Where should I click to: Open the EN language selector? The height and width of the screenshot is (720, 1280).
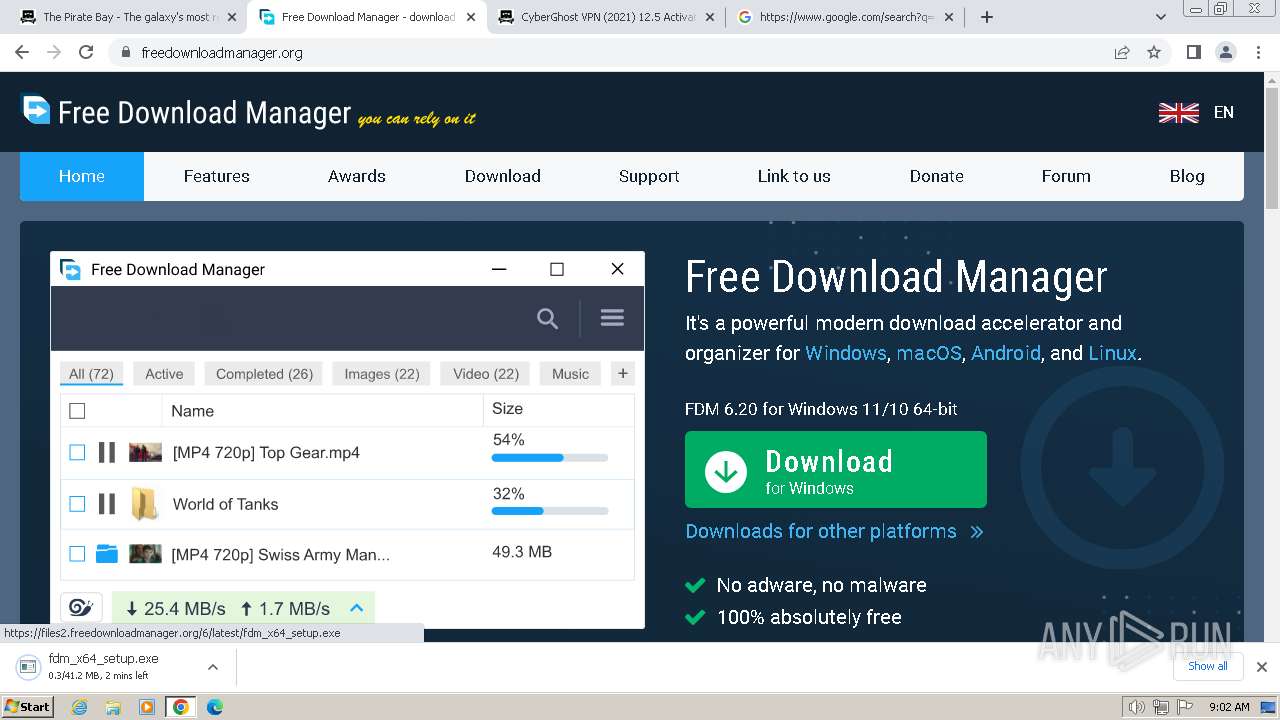point(1224,112)
